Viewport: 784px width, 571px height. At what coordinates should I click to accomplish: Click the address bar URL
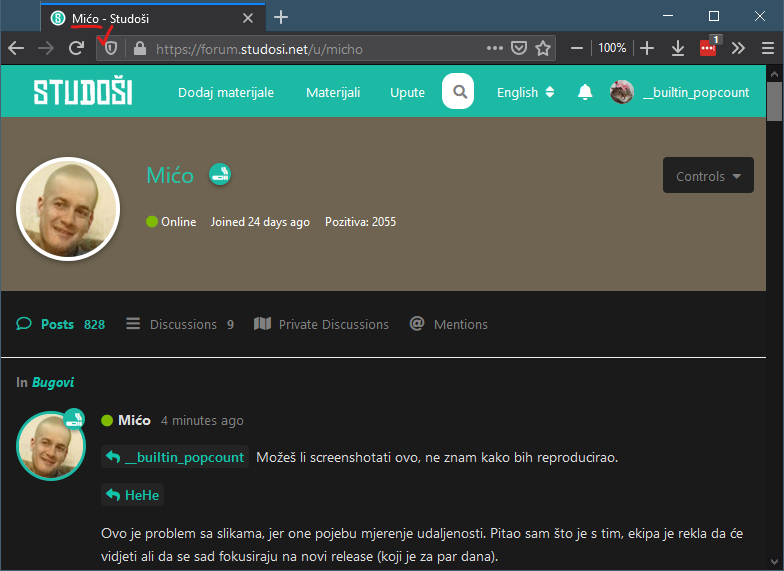point(260,49)
